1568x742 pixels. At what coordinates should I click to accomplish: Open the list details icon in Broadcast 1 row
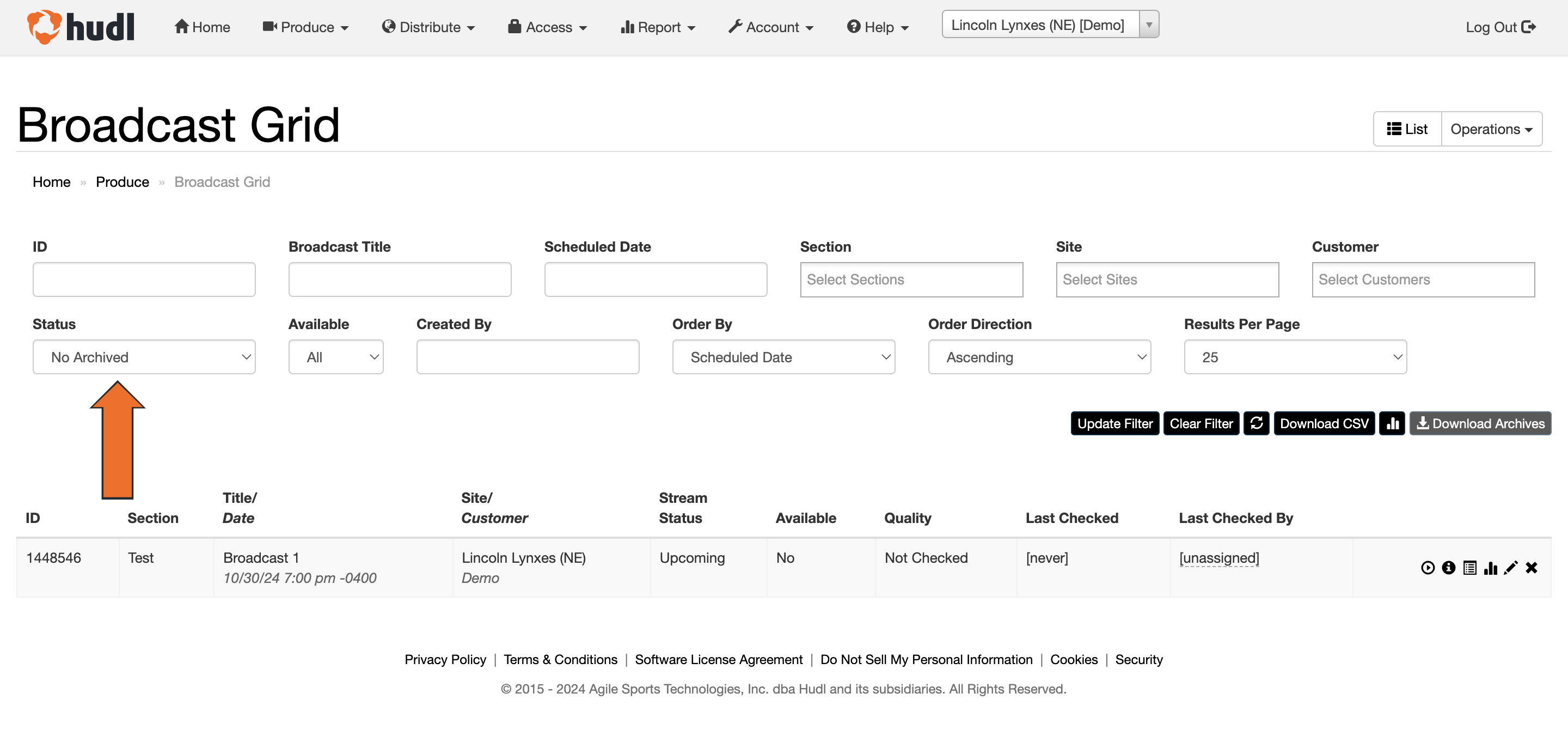pos(1469,568)
